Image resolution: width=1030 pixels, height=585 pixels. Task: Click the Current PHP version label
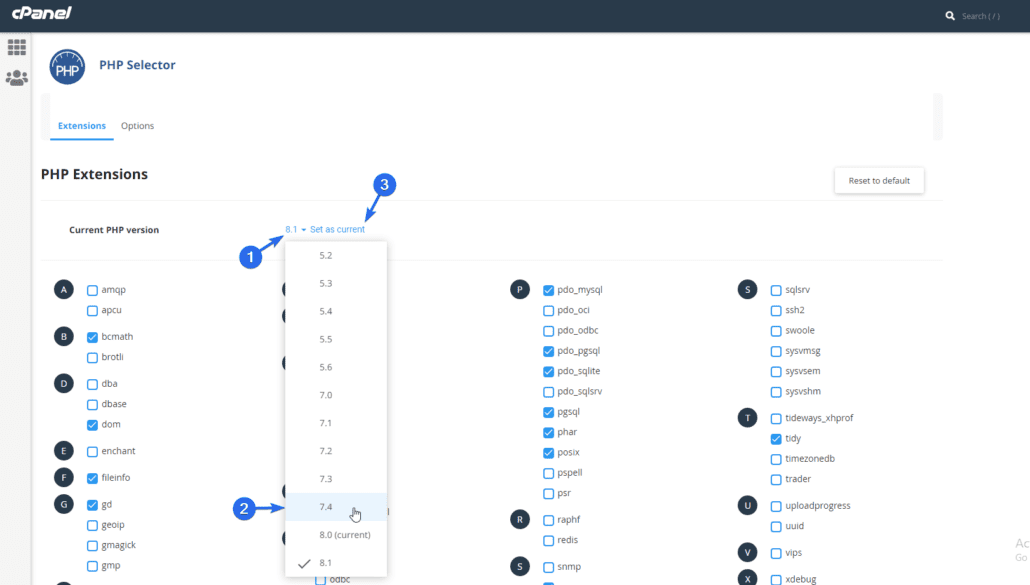pos(114,230)
